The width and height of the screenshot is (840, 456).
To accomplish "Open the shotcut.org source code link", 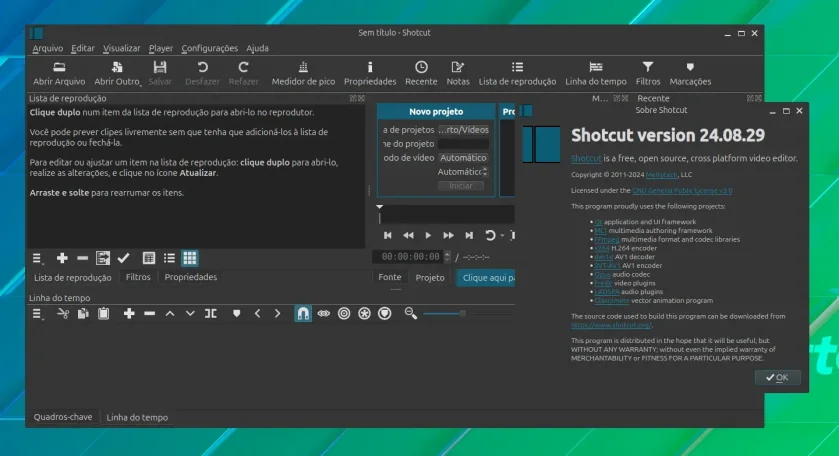I will pos(611,325).
